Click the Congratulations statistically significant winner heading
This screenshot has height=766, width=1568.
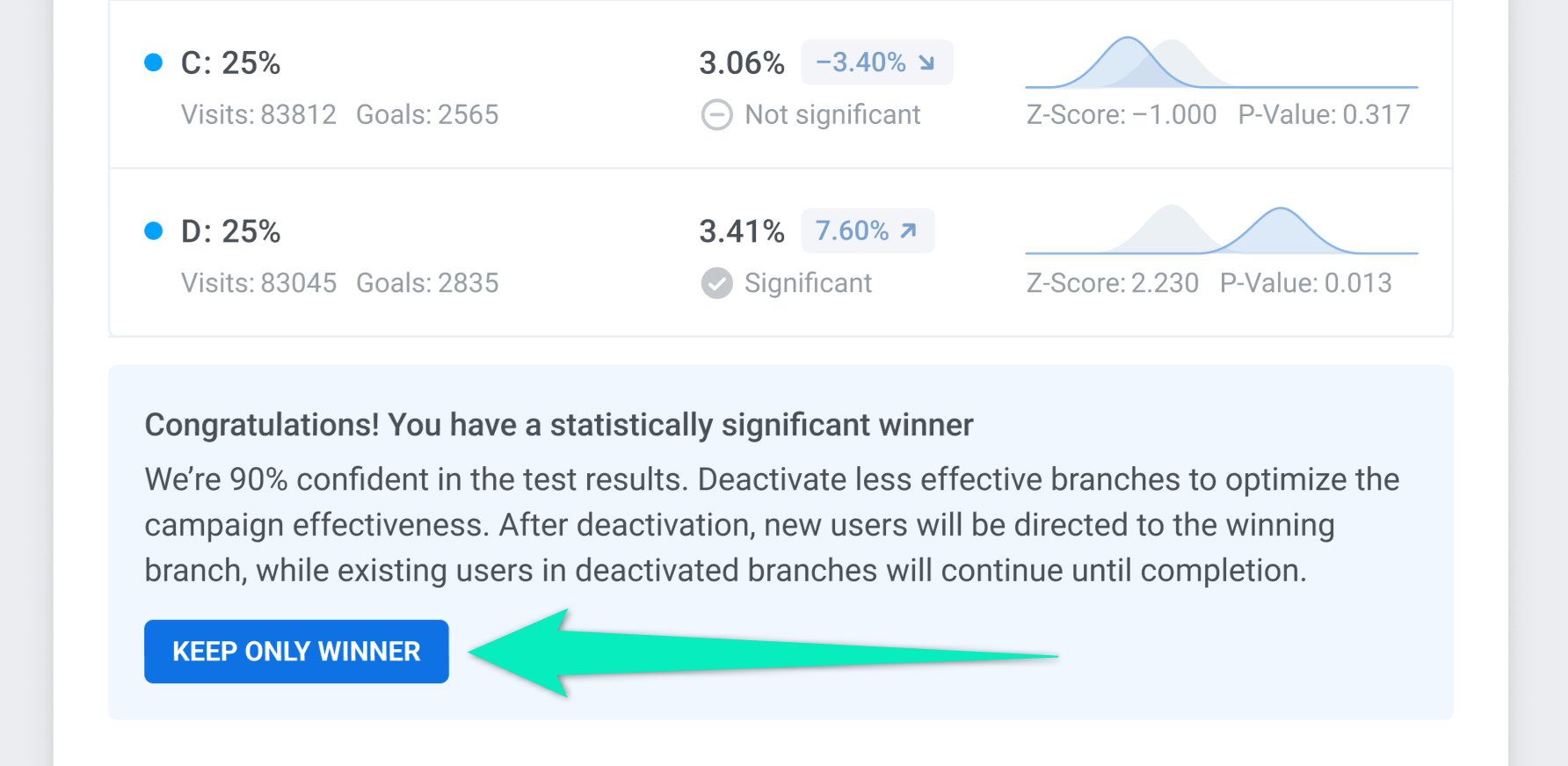559,425
